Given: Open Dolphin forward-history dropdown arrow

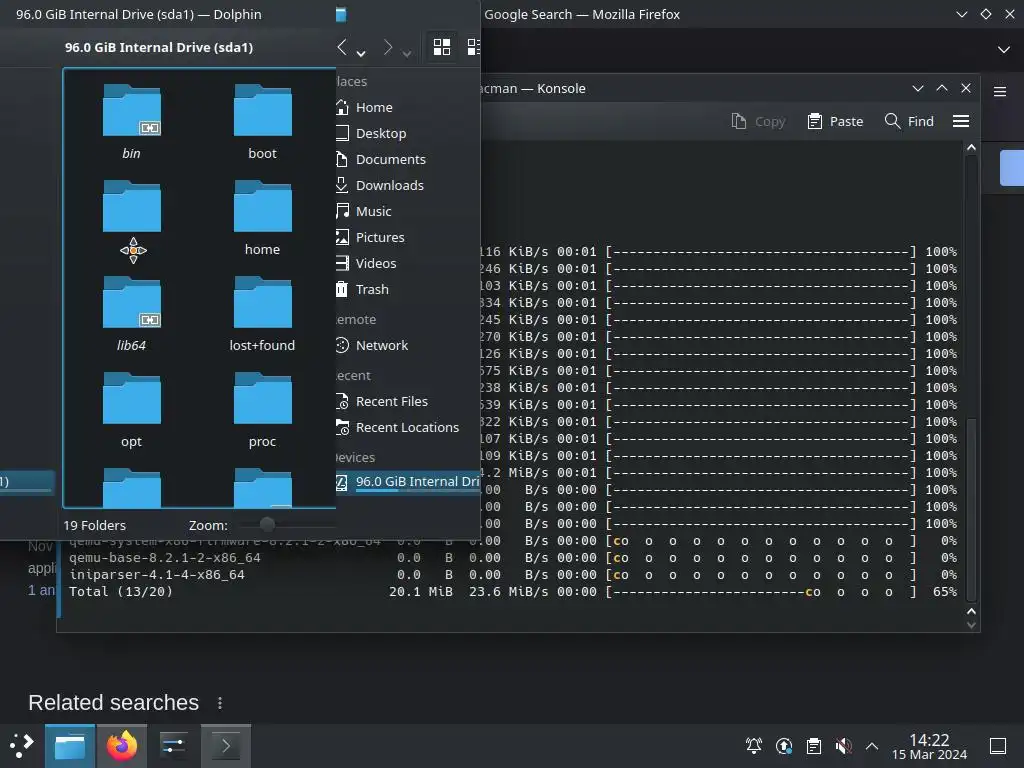Looking at the screenshot, I should point(407,54).
